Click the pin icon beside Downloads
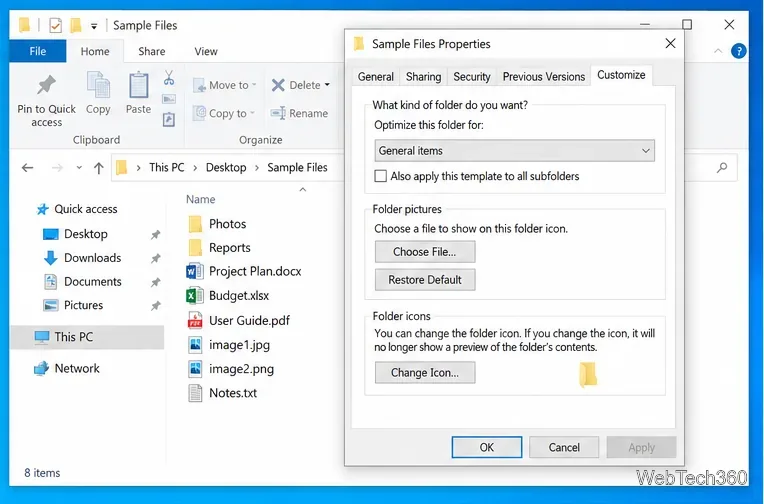This screenshot has width=764, height=504. pos(155,258)
